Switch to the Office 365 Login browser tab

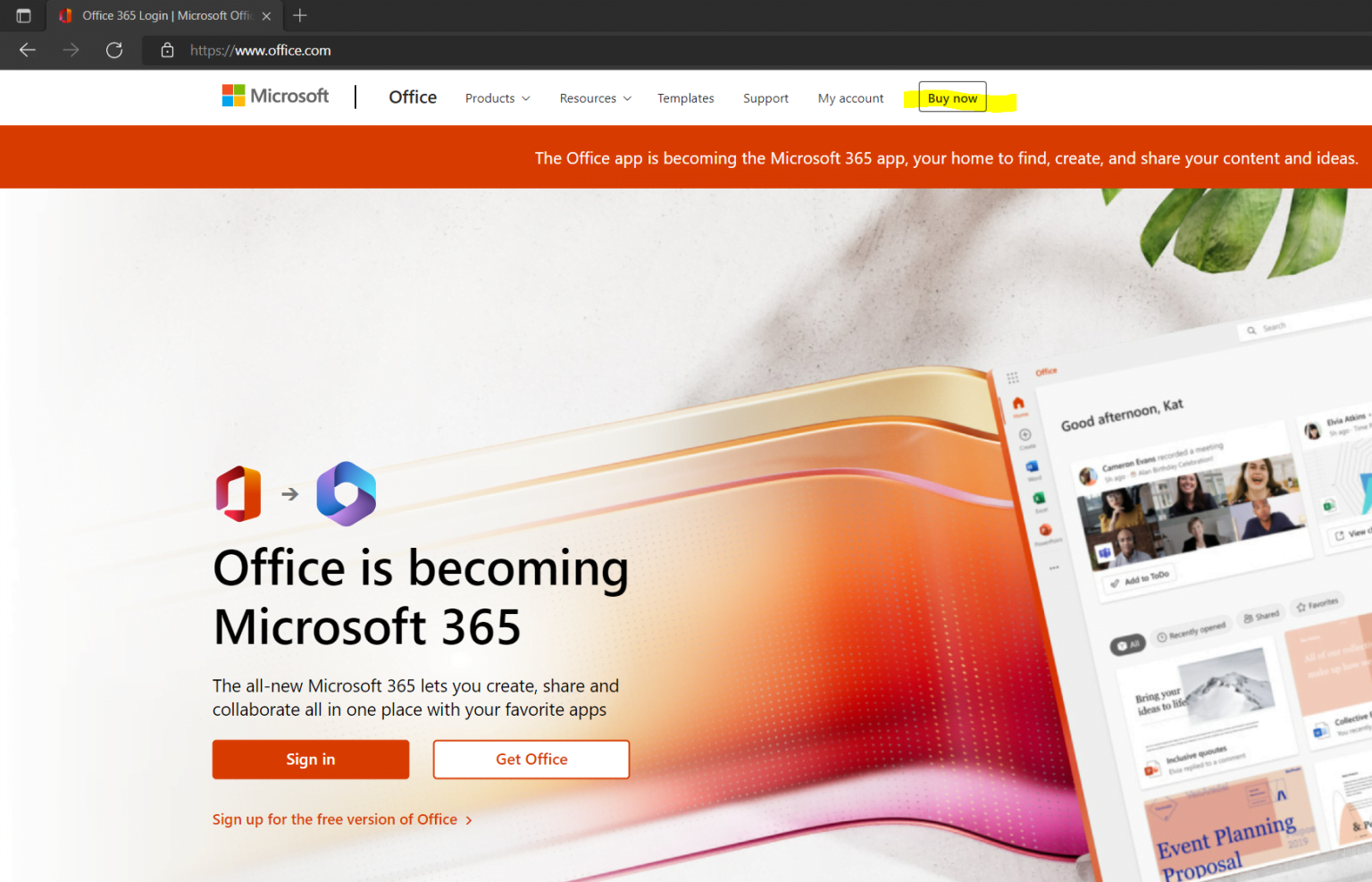(x=161, y=15)
